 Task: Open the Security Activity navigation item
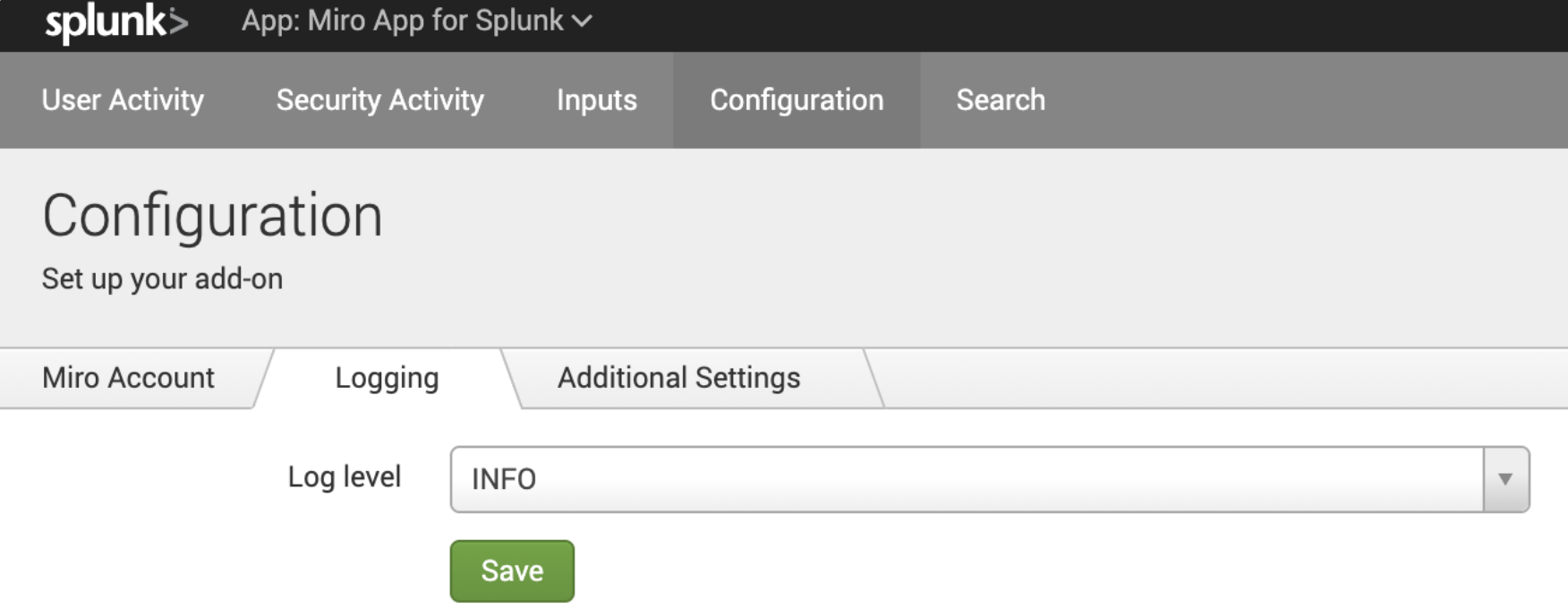[379, 100]
